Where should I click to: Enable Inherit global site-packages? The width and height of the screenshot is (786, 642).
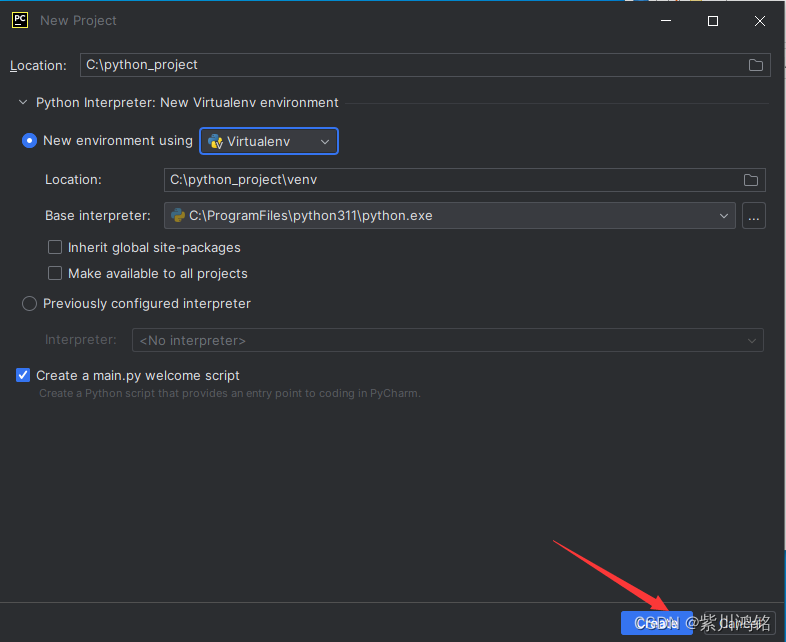pyautogui.click(x=55, y=248)
